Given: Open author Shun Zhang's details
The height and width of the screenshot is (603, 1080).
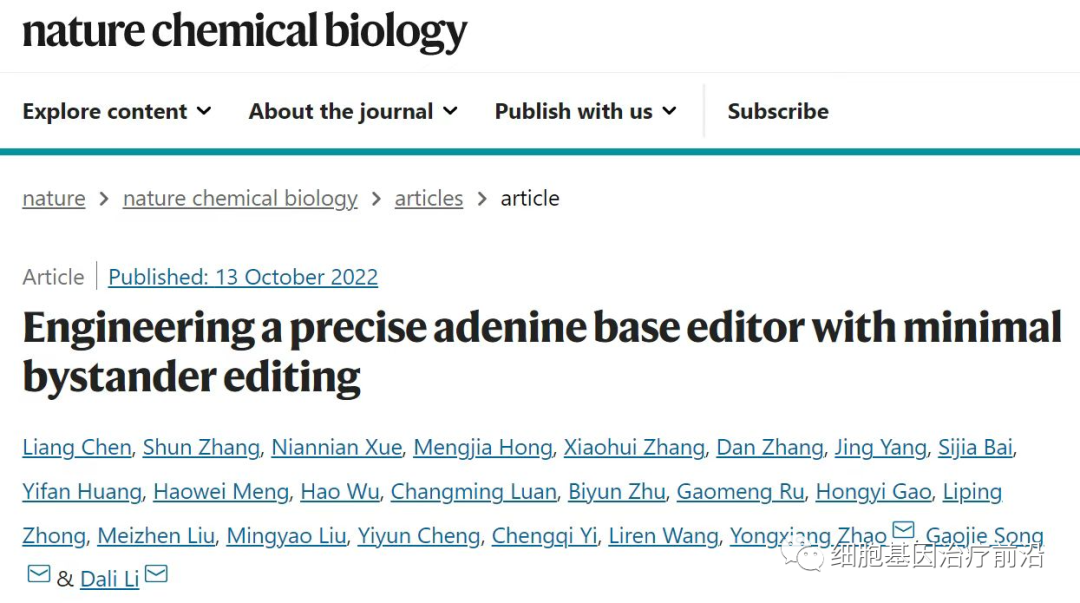Looking at the screenshot, I should tap(201, 447).
